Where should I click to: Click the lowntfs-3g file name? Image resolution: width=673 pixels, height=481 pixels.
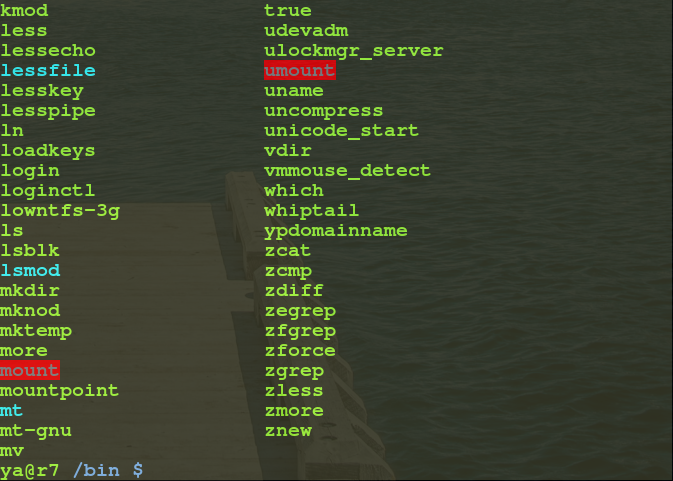pos(59,211)
